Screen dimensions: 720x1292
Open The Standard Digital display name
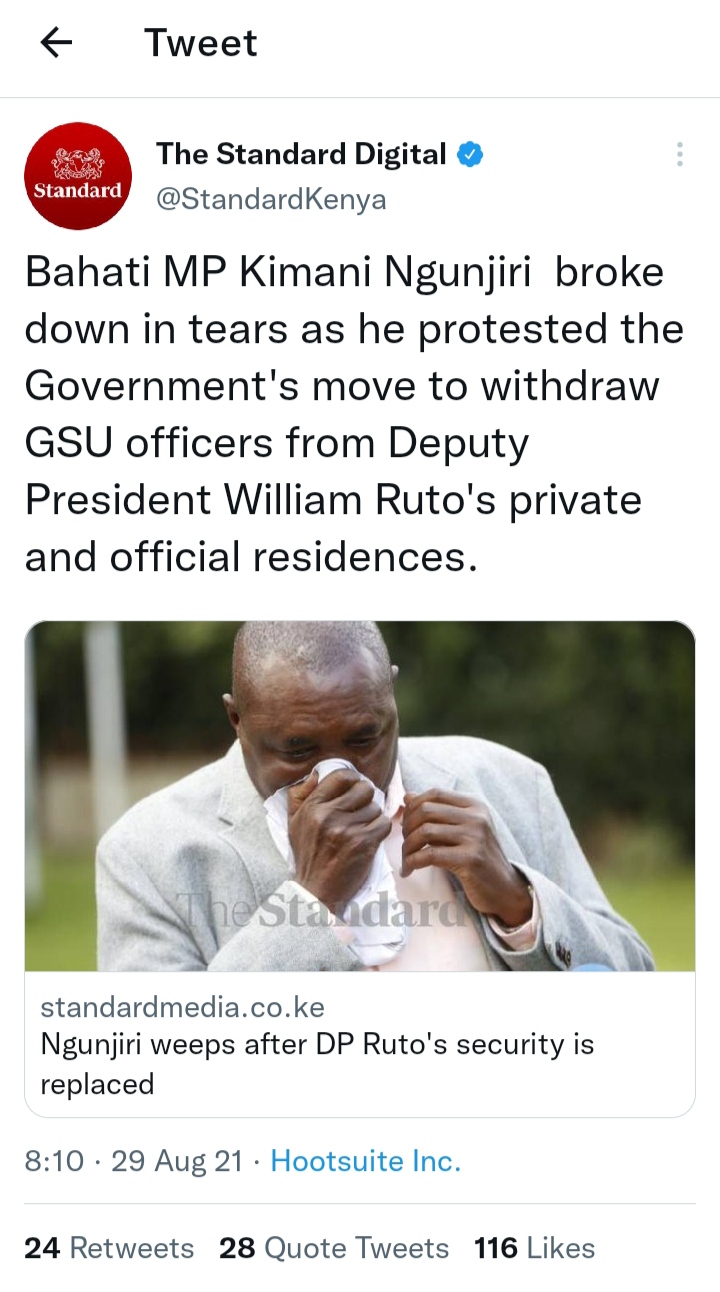[301, 154]
